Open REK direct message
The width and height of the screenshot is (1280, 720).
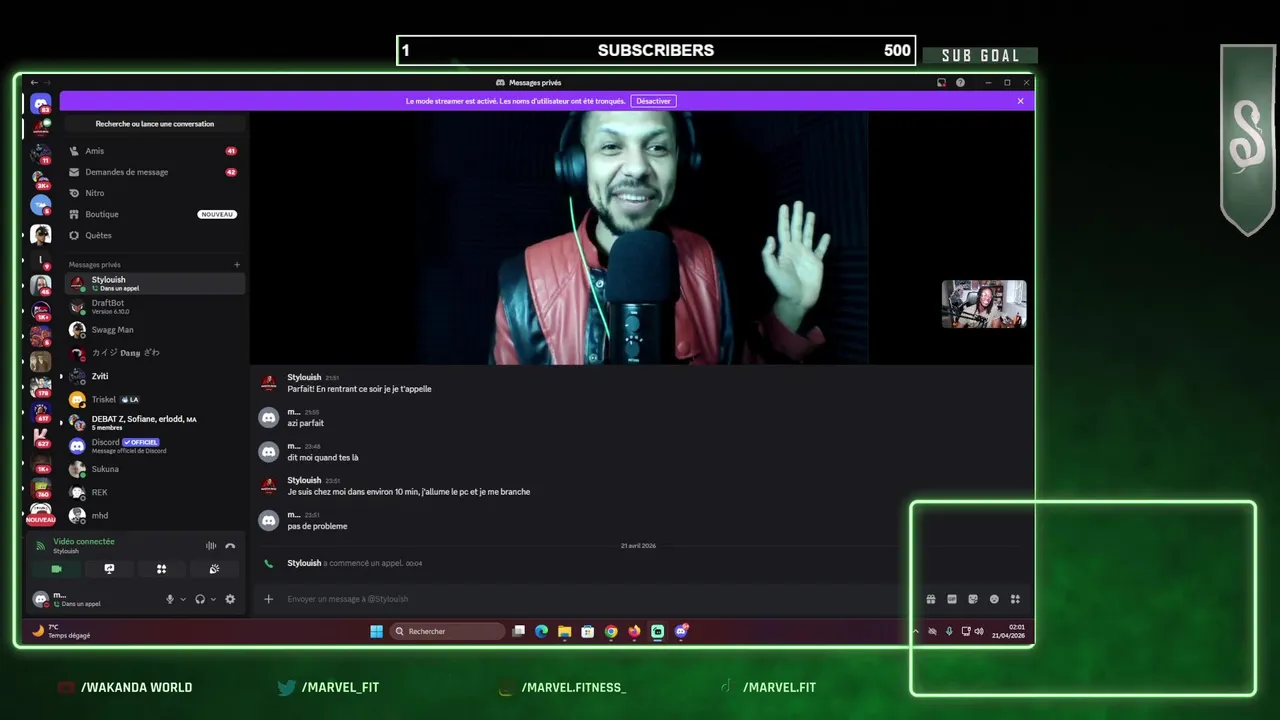pyautogui.click(x=155, y=492)
